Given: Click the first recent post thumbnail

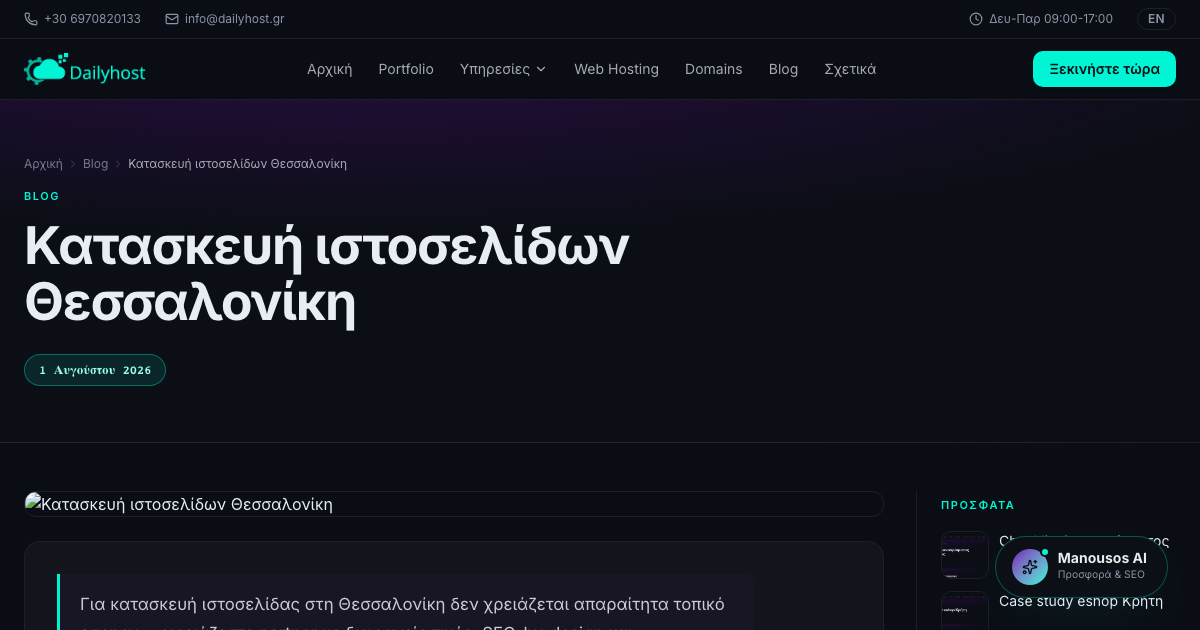Looking at the screenshot, I should (x=965, y=555).
